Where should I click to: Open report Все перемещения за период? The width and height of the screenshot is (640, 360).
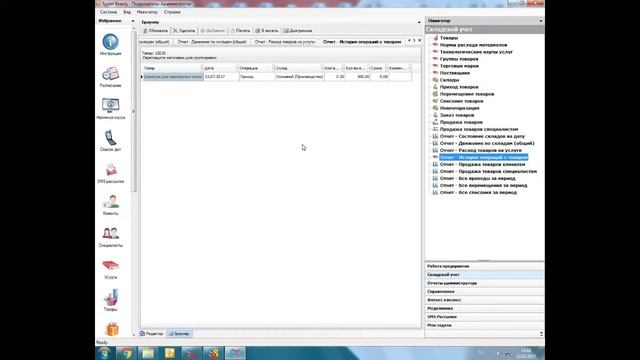(x=483, y=185)
